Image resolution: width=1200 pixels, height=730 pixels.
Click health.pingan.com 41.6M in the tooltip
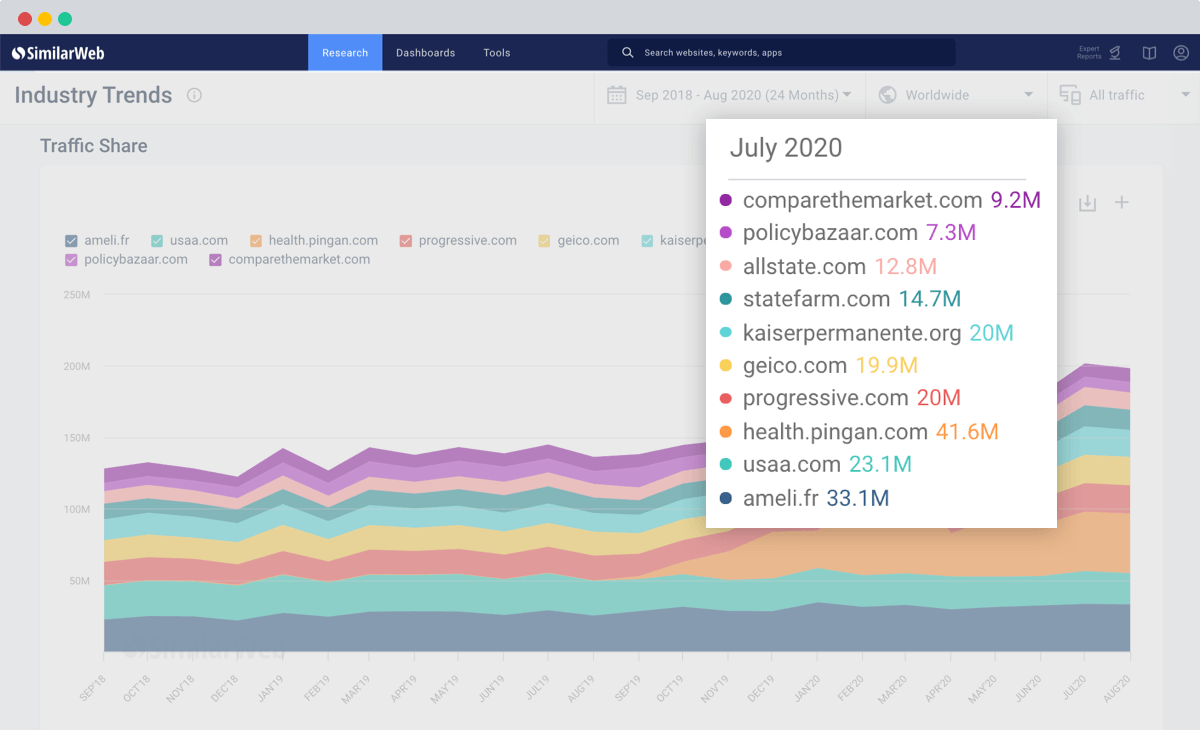pos(859,432)
